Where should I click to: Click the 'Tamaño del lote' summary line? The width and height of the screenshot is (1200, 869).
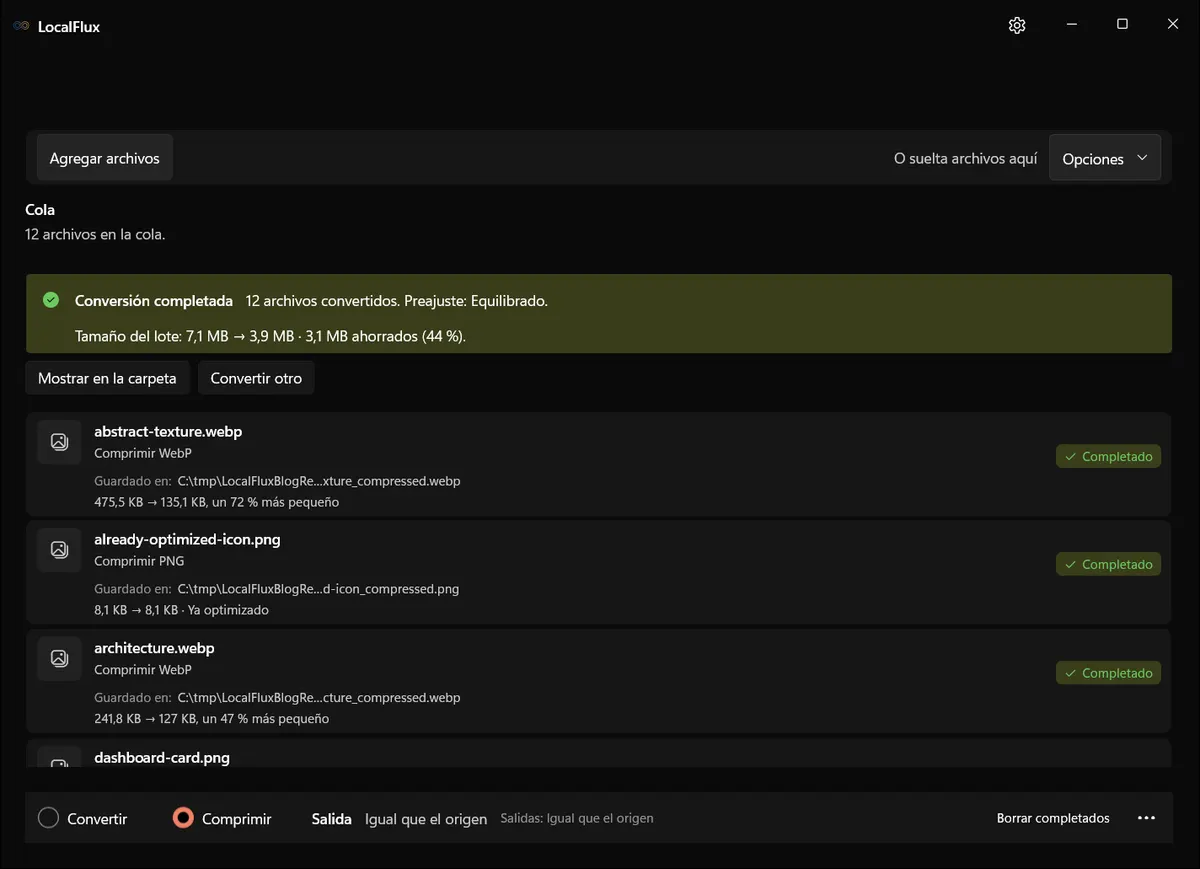click(x=270, y=336)
